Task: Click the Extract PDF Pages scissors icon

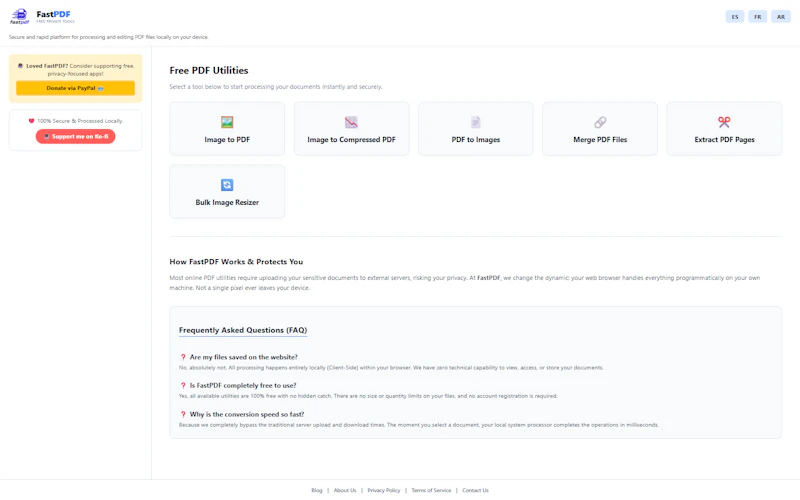Action: (724, 122)
